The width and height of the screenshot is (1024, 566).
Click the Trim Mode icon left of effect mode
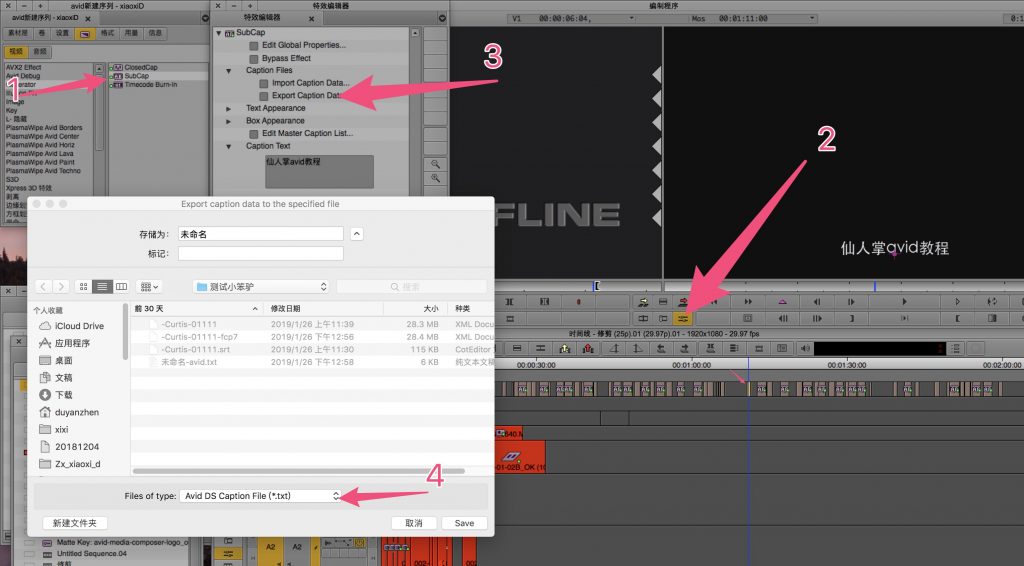[x=663, y=319]
